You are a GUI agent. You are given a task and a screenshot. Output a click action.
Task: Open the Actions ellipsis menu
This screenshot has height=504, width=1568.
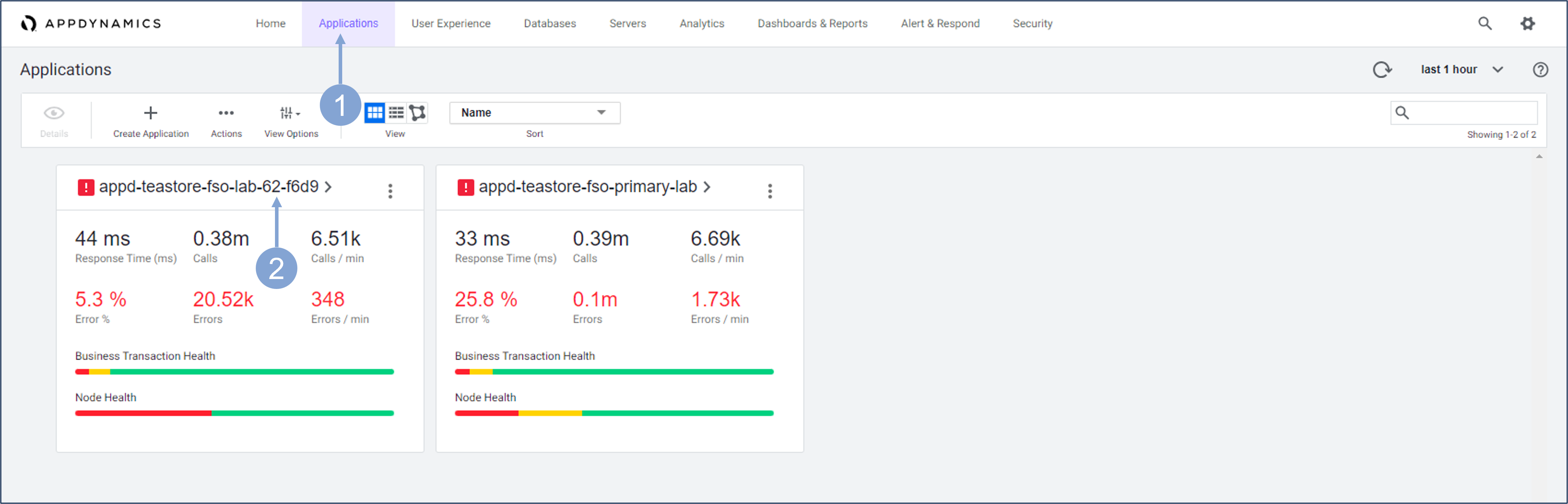(x=226, y=113)
